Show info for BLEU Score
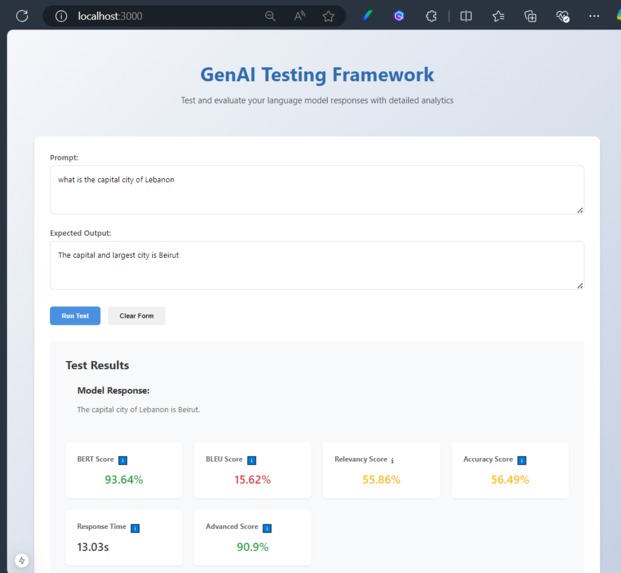The width and height of the screenshot is (621, 573). [251, 460]
